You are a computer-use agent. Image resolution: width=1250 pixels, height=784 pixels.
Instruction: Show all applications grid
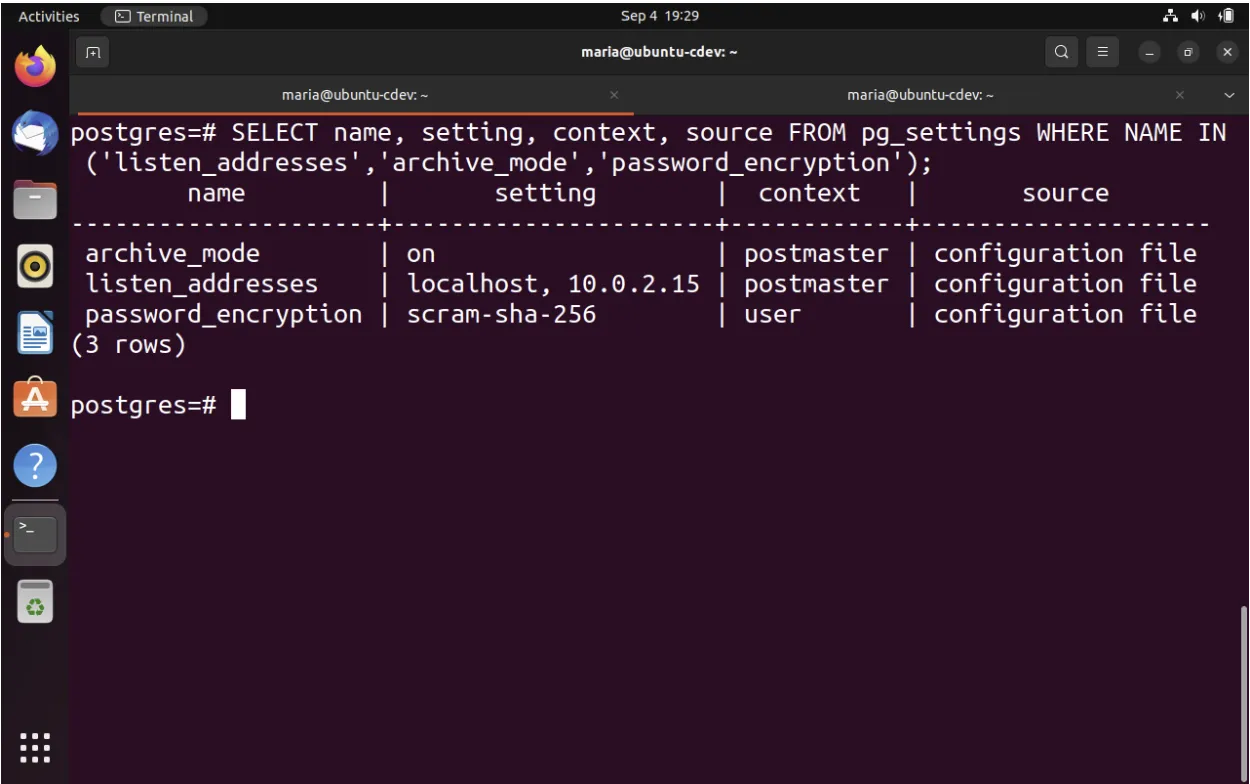point(35,748)
